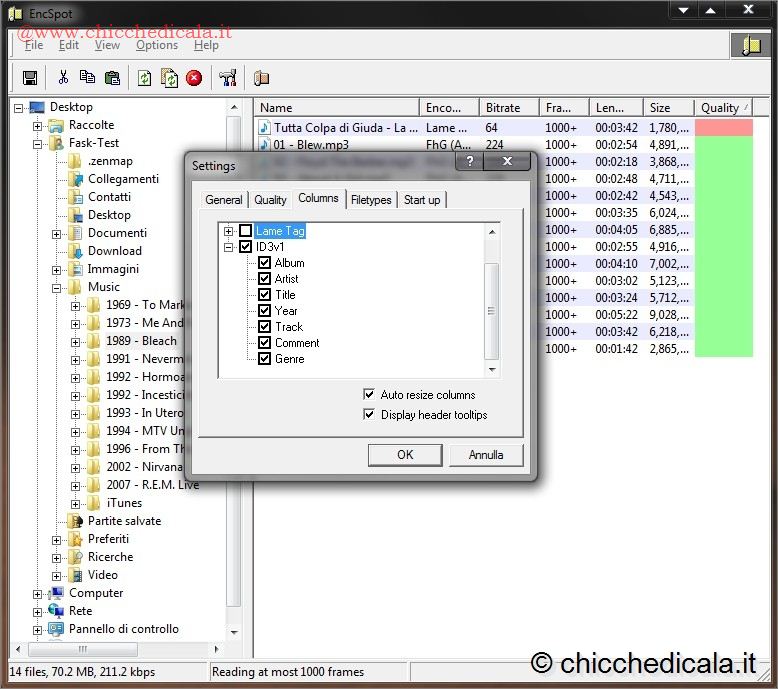
Task: Click the single-page green Refresh icon
Action: tap(145, 78)
